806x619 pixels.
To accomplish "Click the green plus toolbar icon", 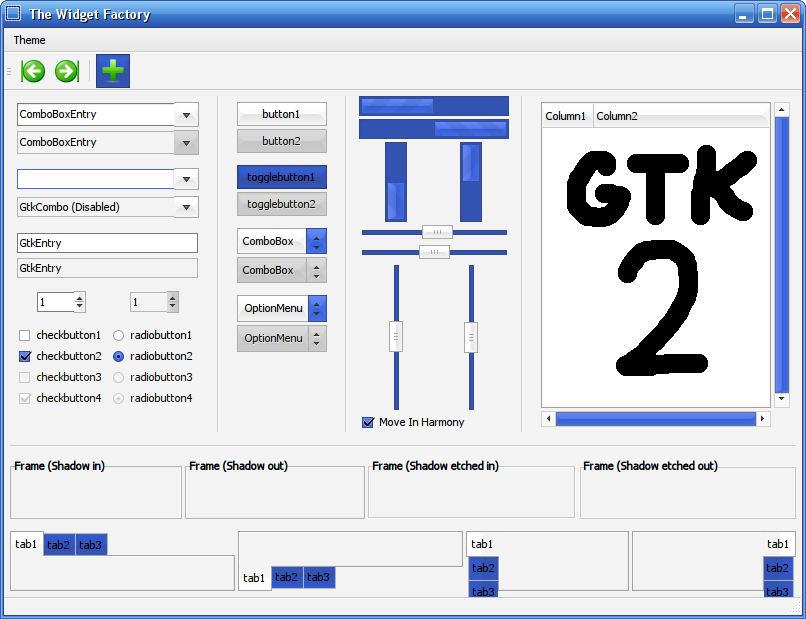I will [x=113, y=71].
